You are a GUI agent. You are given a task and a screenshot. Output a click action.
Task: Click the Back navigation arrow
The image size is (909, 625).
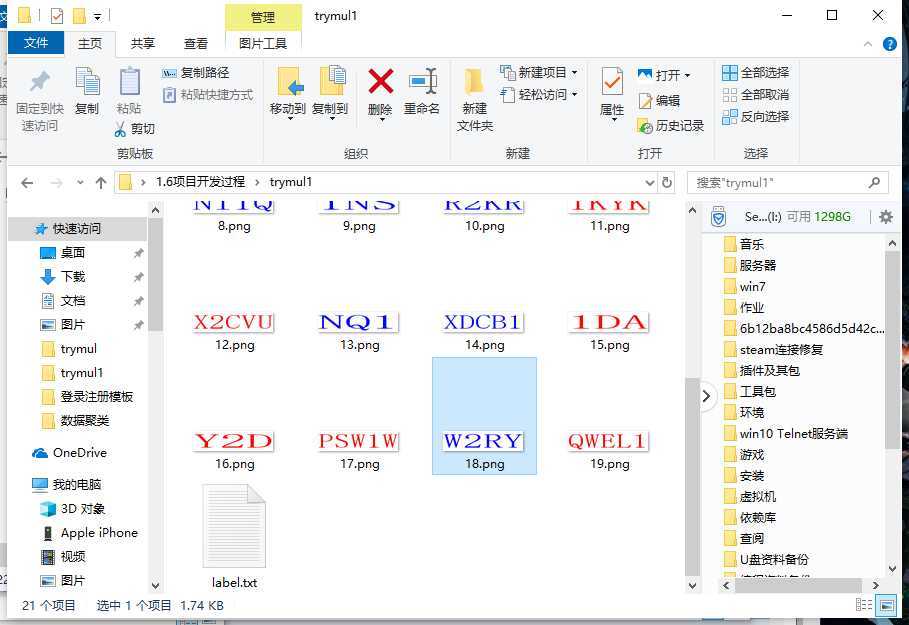pyautogui.click(x=27, y=183)
